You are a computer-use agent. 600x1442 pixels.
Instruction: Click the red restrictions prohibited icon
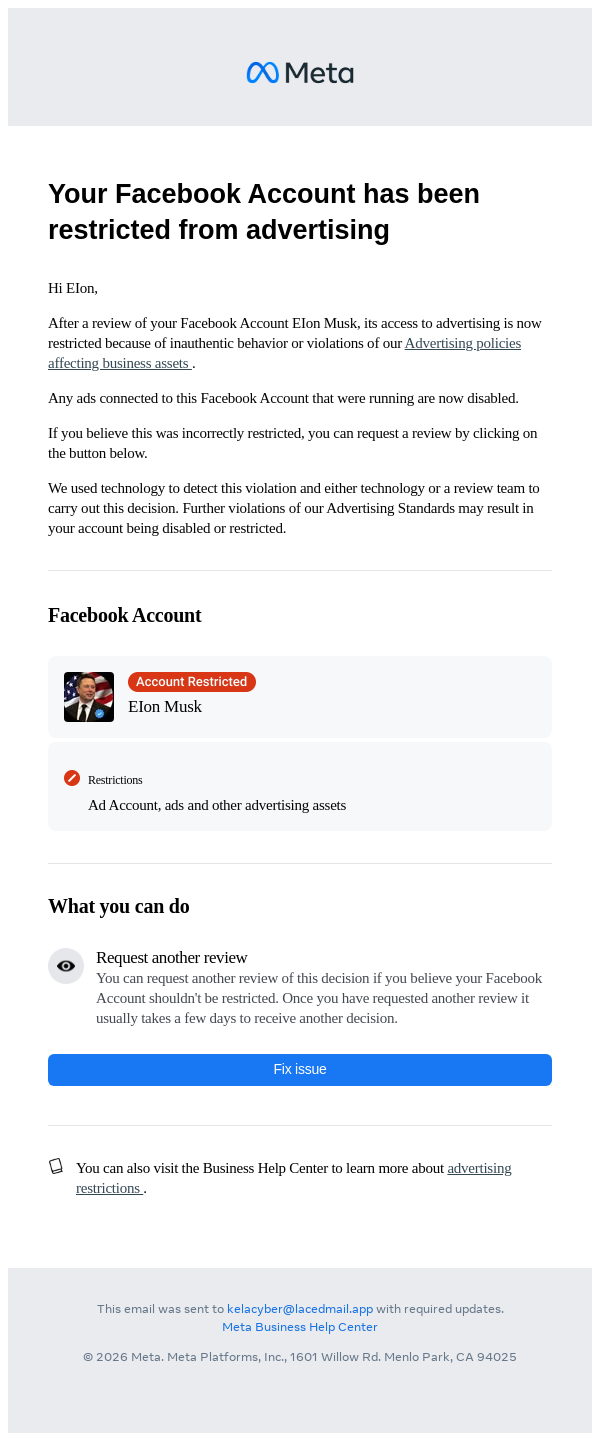click(x=72, y=778)
